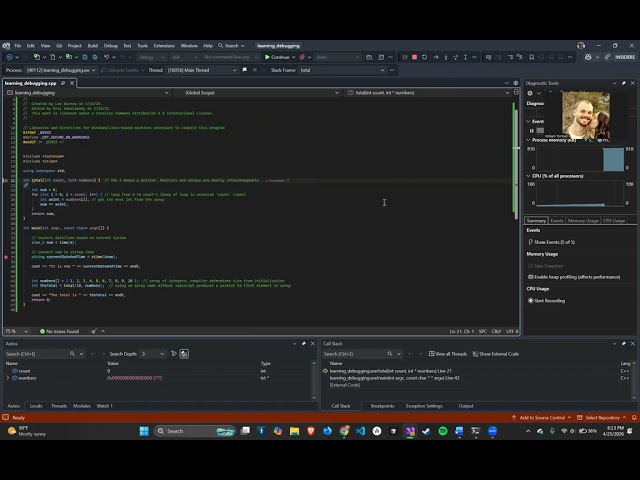Viewport: 640px width, 480px height.
Task: Open the Extensions menu
Action: 164,46
